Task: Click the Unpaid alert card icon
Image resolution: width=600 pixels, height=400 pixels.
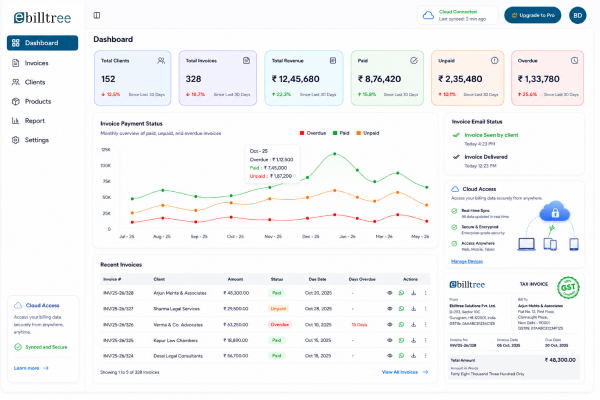Action: [494, 60]
